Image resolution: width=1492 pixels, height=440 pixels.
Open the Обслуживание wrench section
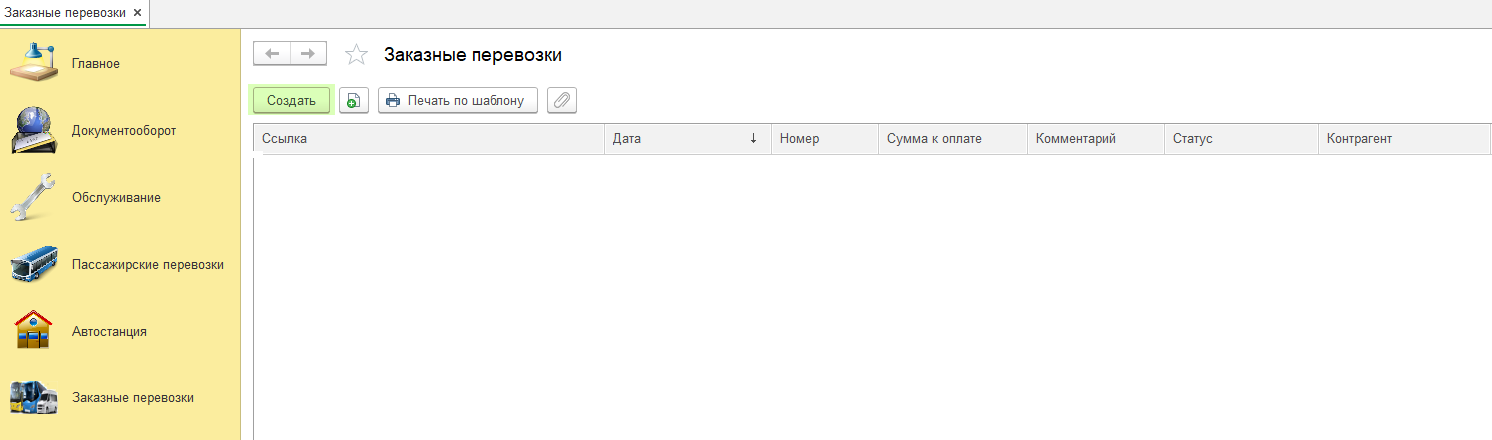[x=116, y=197]
